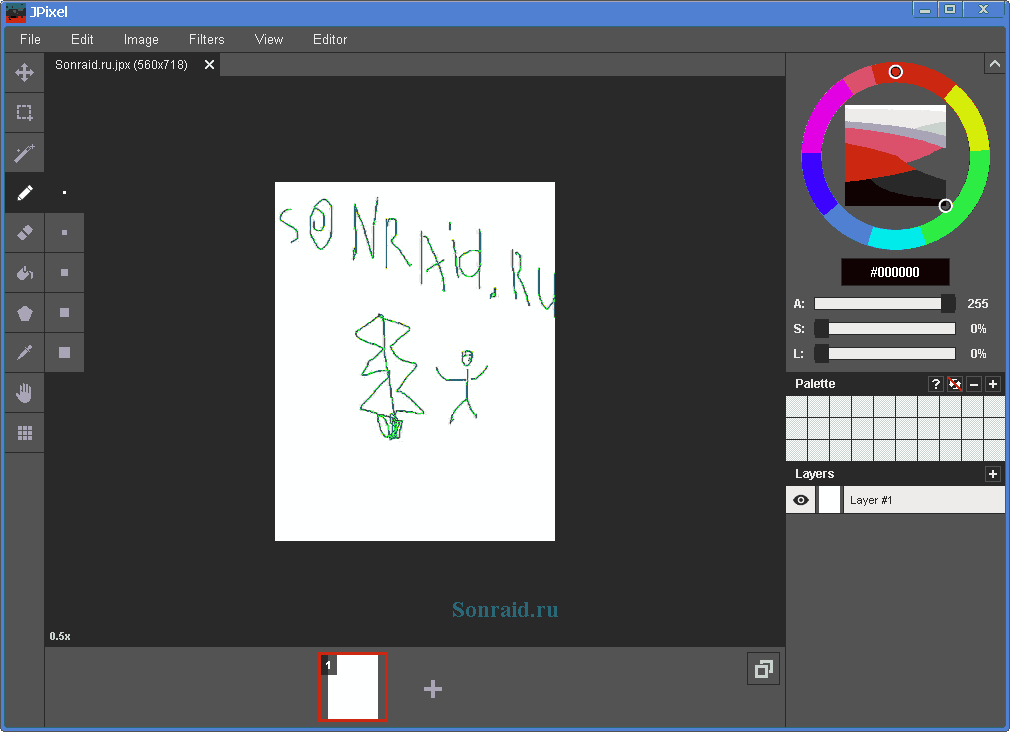Viewport: 1010px width, 732px height.
Task: Select the Hand pan tool
Action: (x=24, y=393)
